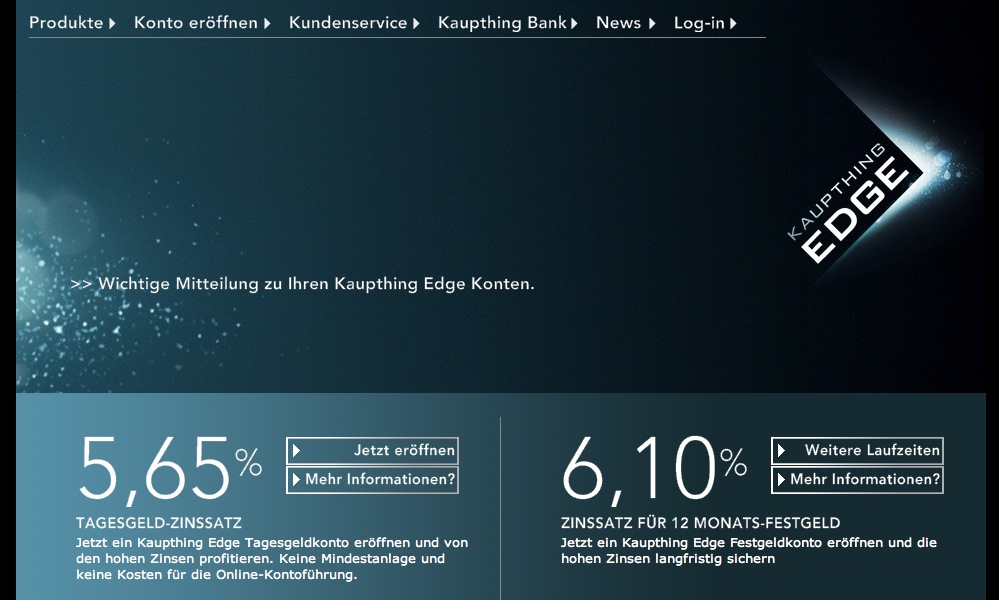Click the Weitere Laufzeiten button
Image resolution: width=999 pixels, height=600 pixels.
tap(857, 451)
